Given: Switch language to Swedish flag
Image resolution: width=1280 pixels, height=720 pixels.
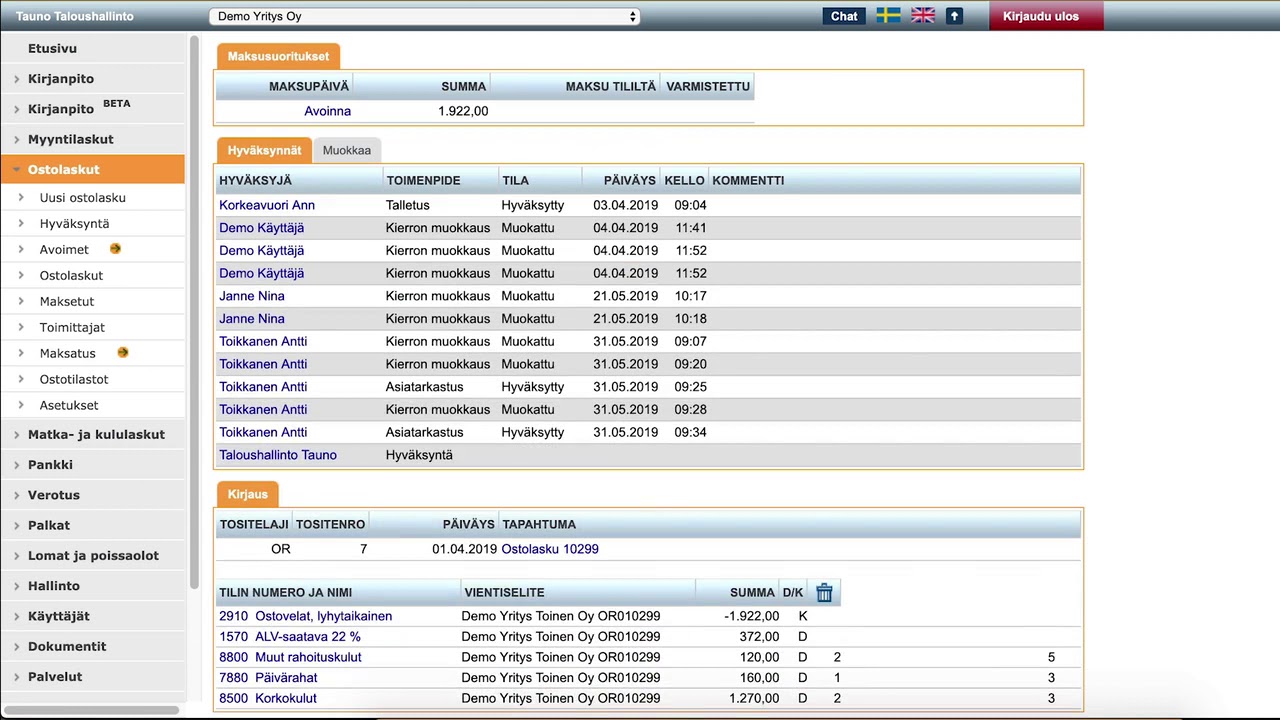Looking at the screenshot, I should 888,16.
